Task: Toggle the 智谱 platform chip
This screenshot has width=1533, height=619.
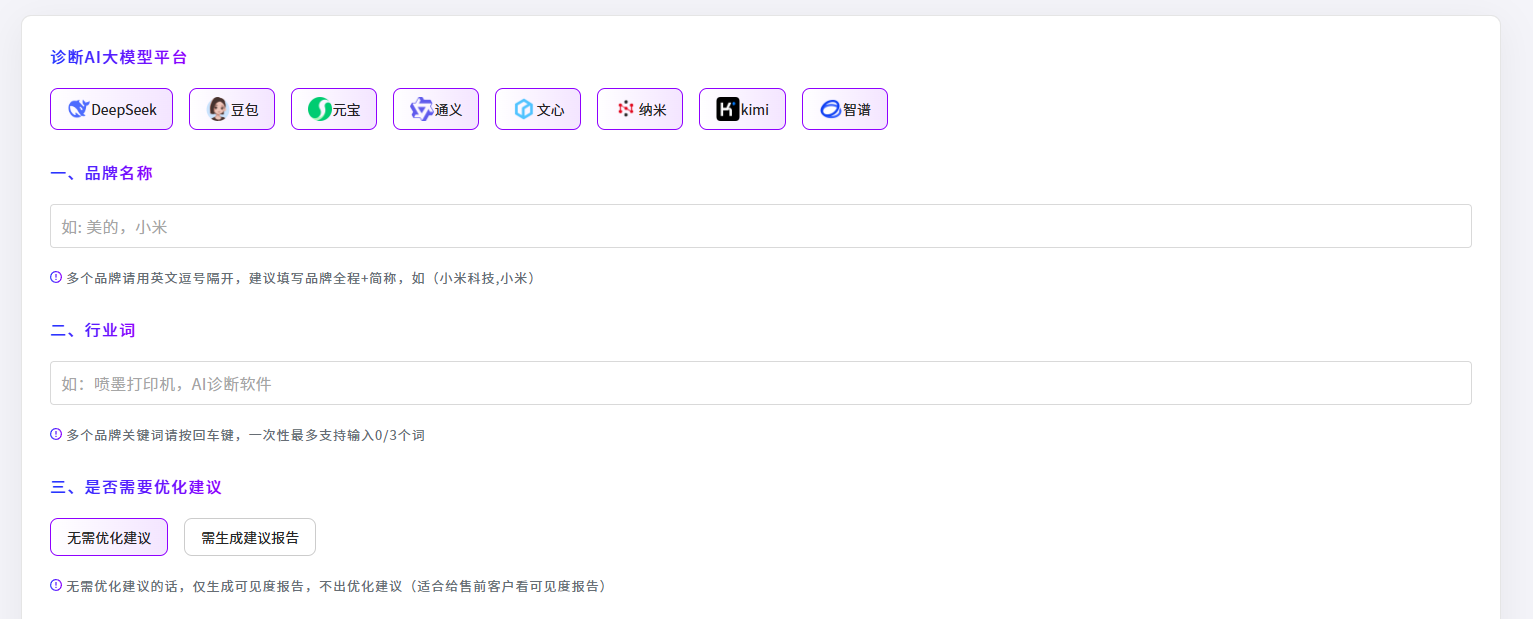Action: (x=845, y=109)
